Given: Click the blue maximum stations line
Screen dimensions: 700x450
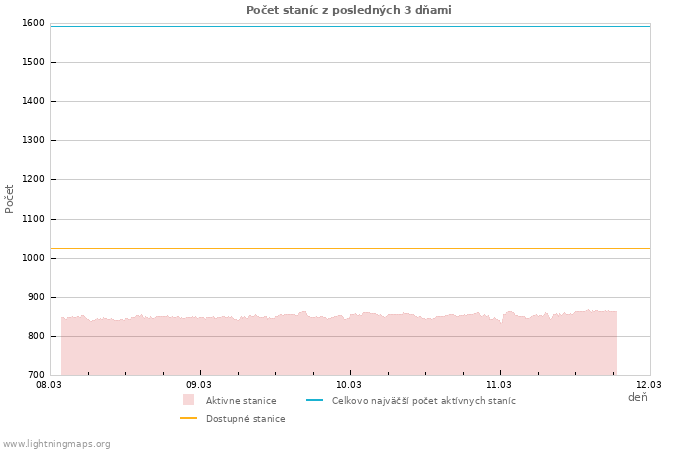Looking at the screenshot, I should 350,26.
